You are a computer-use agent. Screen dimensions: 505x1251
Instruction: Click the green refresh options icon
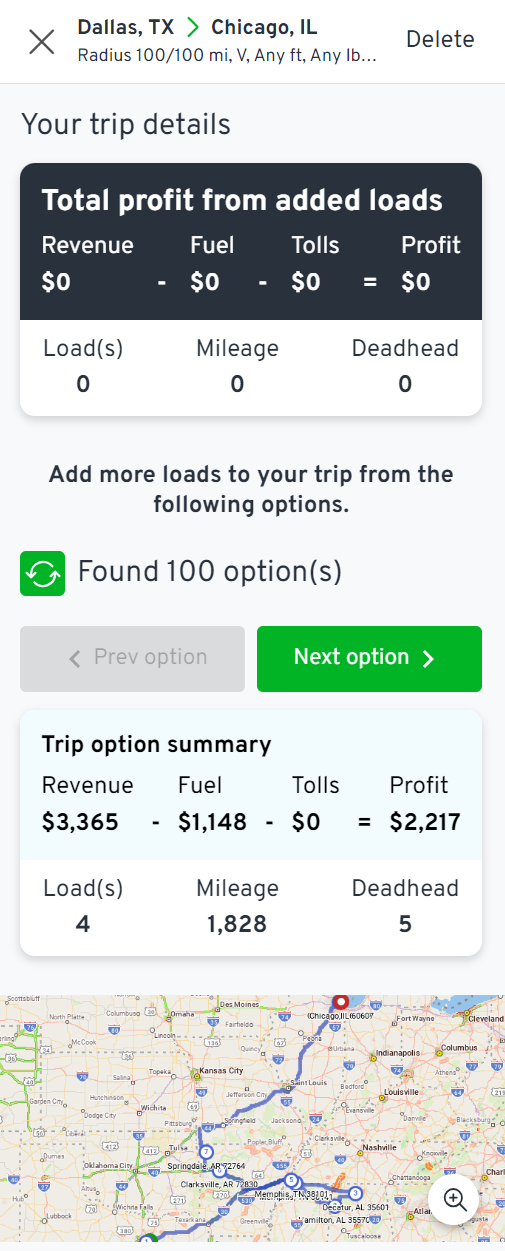(42, 573)
